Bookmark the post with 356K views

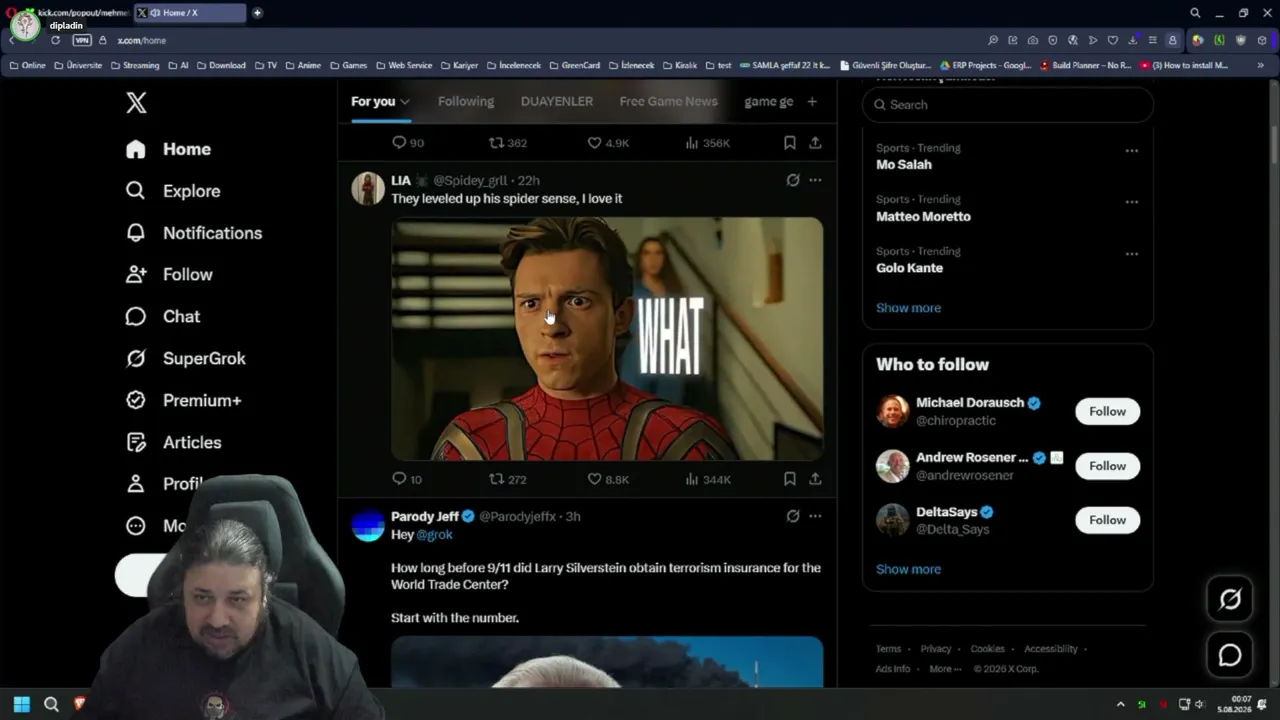point(789,143)
